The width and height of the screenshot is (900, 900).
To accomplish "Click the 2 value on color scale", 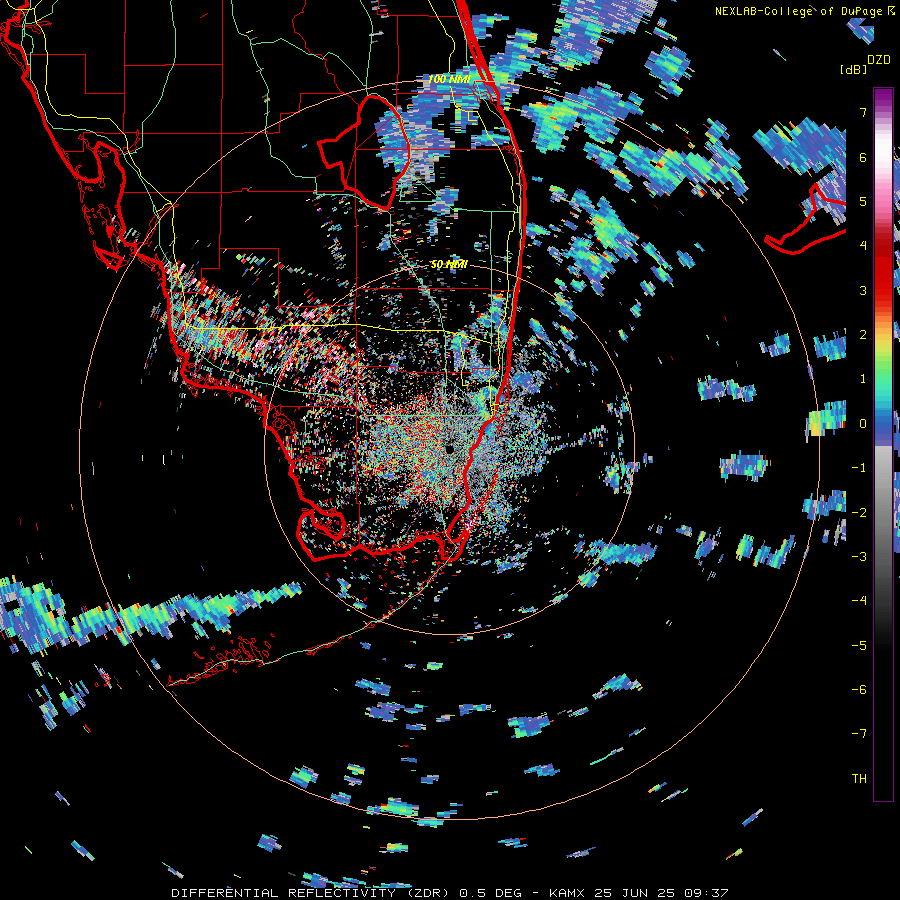I will tap(863, 335).
